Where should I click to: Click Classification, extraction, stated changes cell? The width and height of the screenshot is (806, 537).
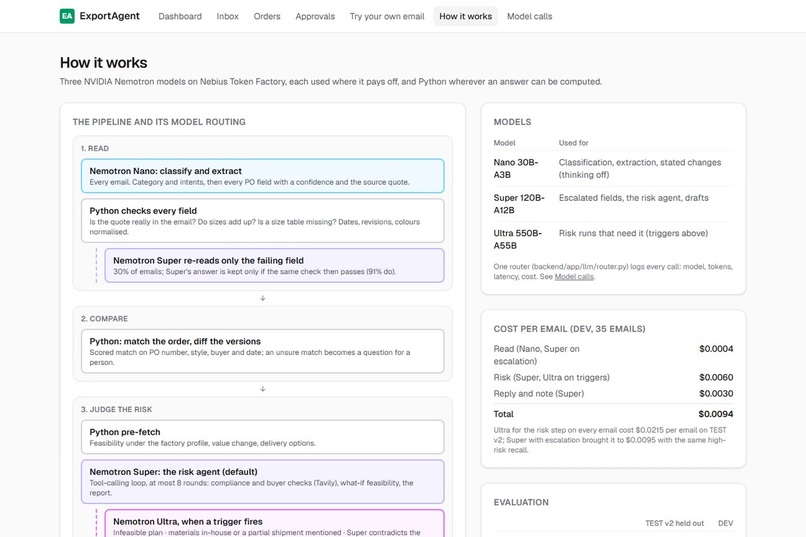tap(640, 169)
